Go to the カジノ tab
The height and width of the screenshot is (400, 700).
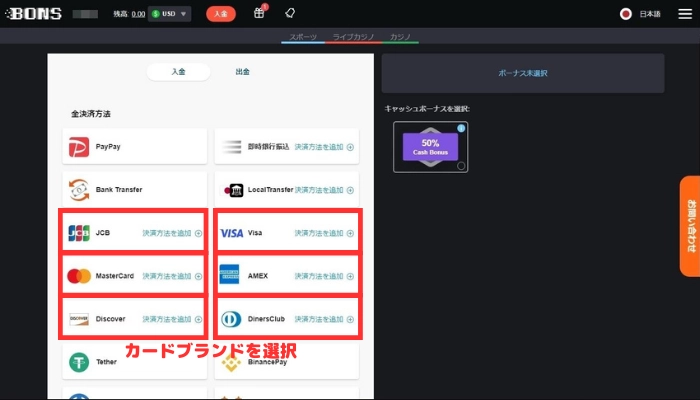[x=400, y=37]
